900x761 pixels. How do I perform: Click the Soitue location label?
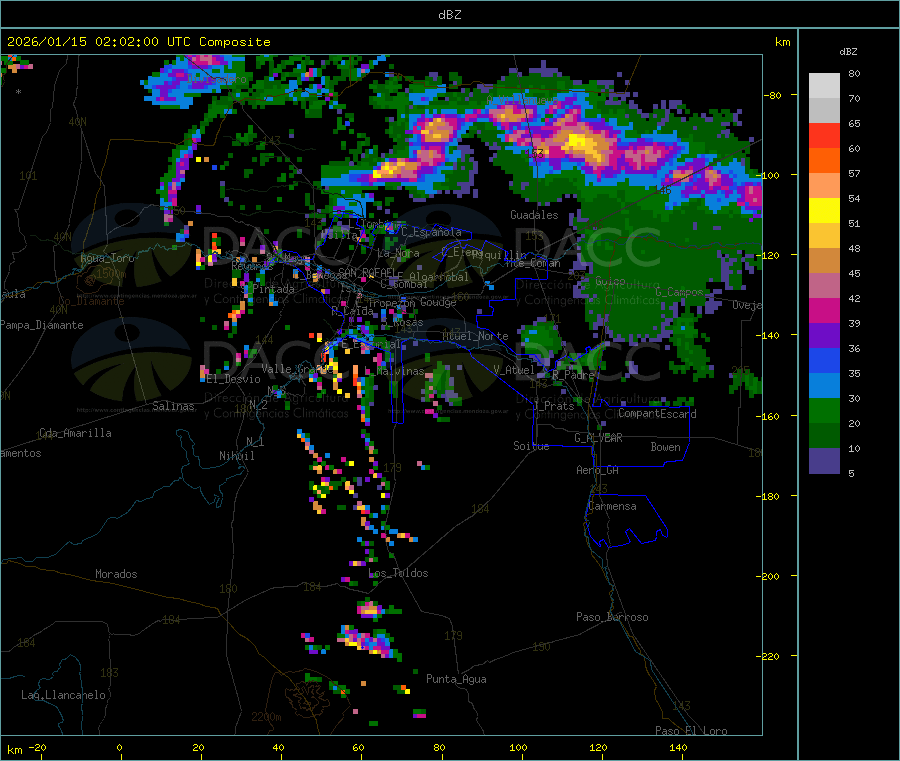coord(531,446)
